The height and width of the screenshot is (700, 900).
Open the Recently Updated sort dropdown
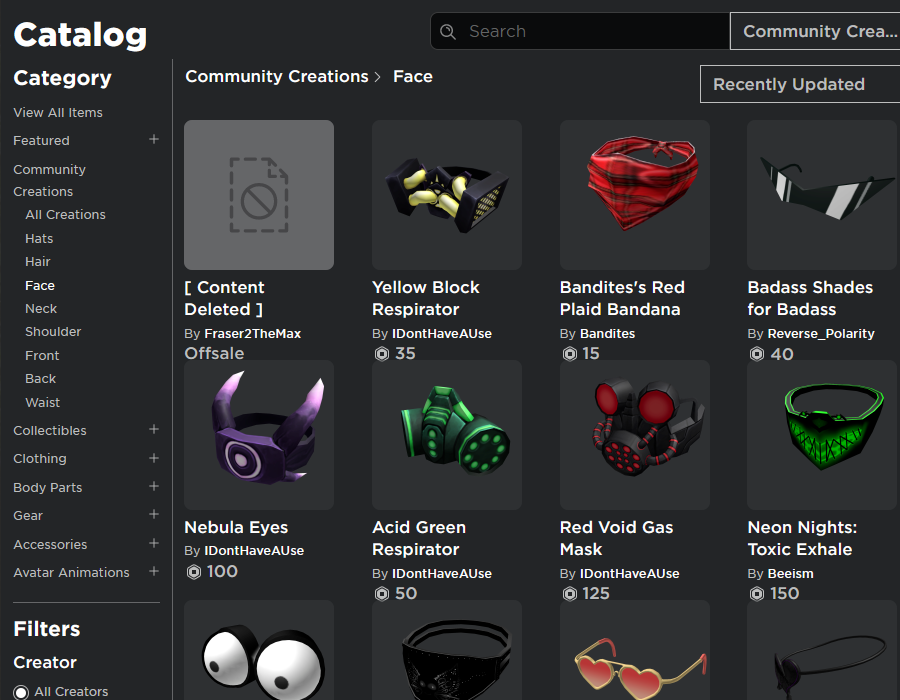[x=800, y=84]
